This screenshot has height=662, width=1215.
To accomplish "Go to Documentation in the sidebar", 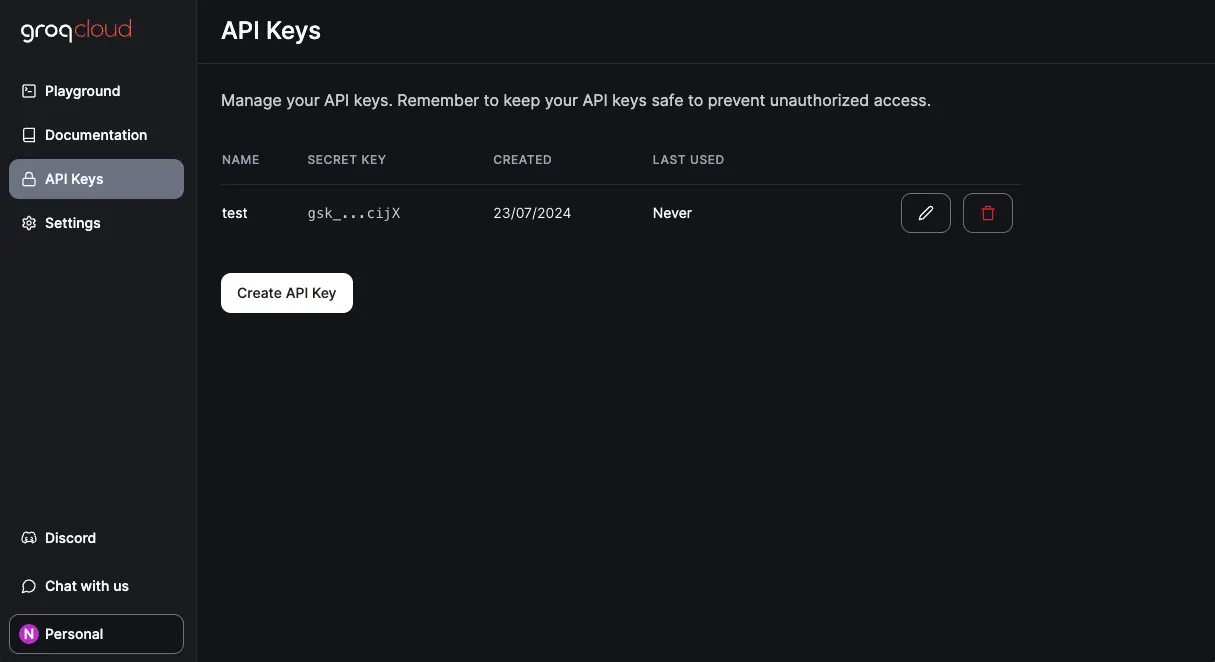I will point(96,135).
